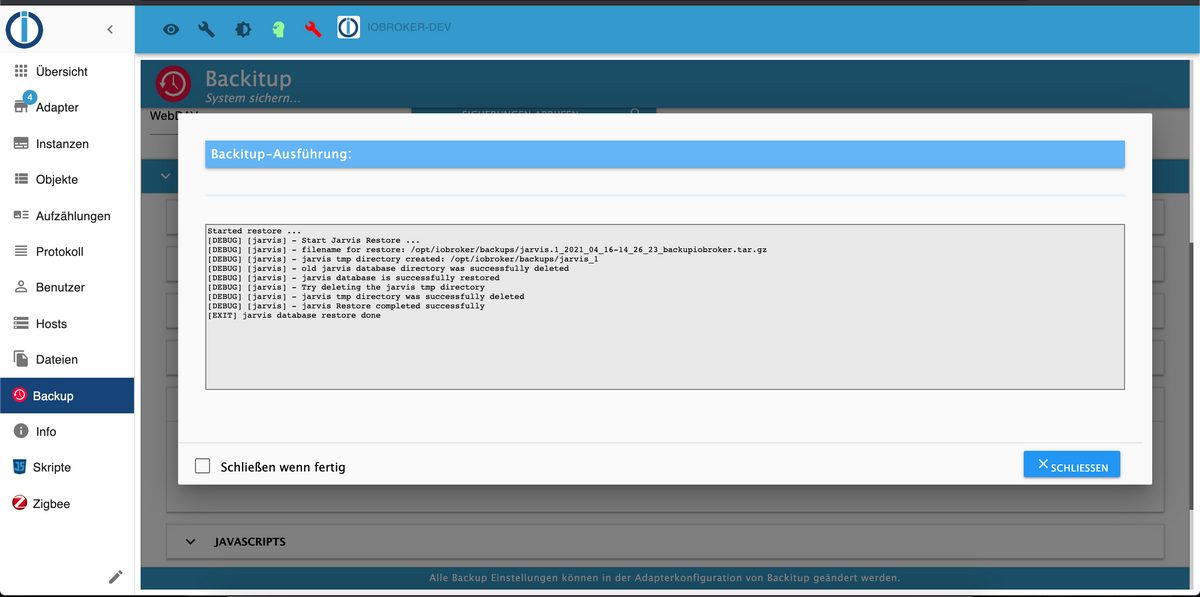Image resolution: width=1200 pixels, height=597 pixels.
Task: Open Zigbee in the sidebar
Action: (x=67, y=504)
